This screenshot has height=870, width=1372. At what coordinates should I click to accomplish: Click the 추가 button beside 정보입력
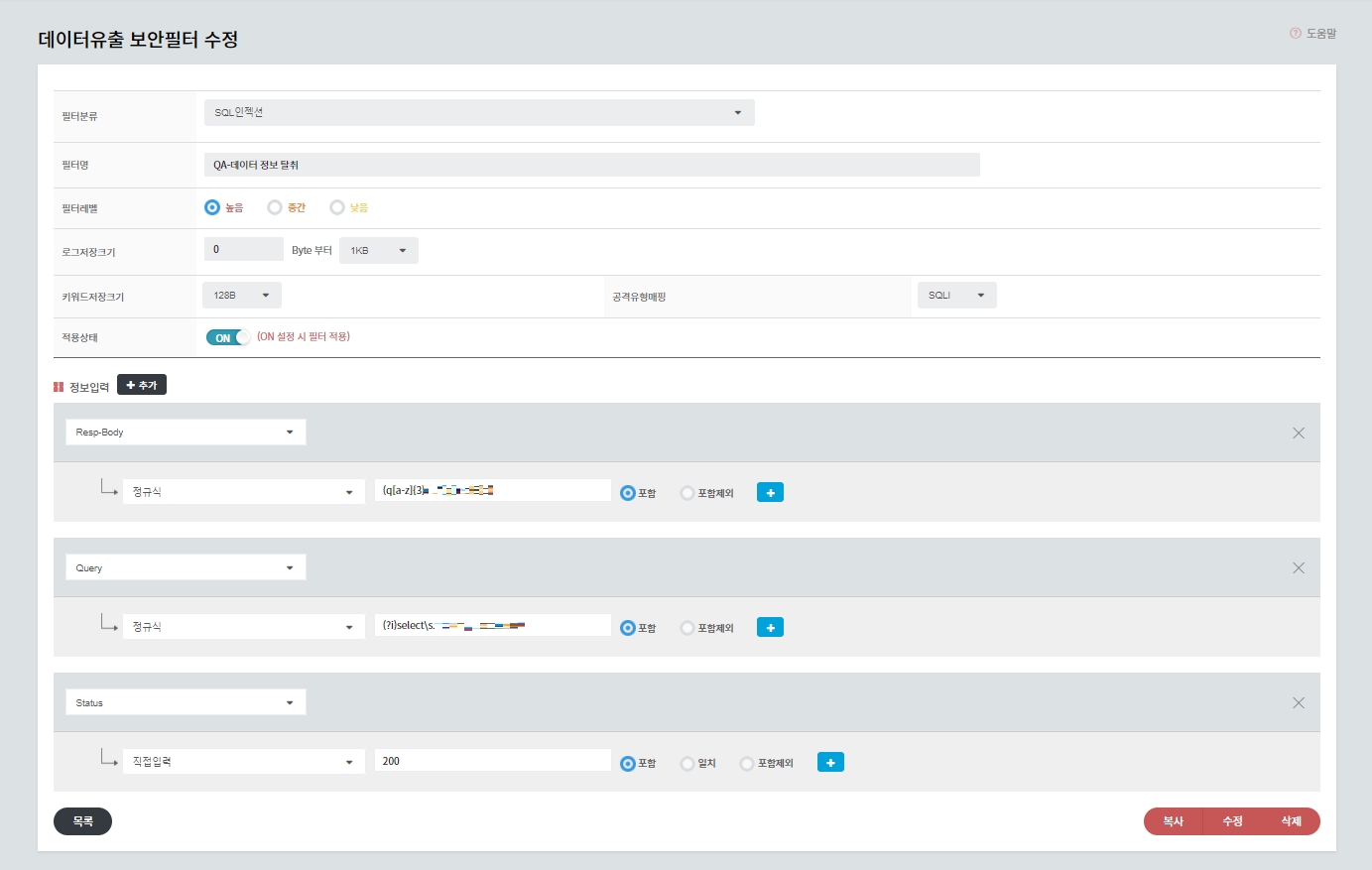click(x=142, y=385)
